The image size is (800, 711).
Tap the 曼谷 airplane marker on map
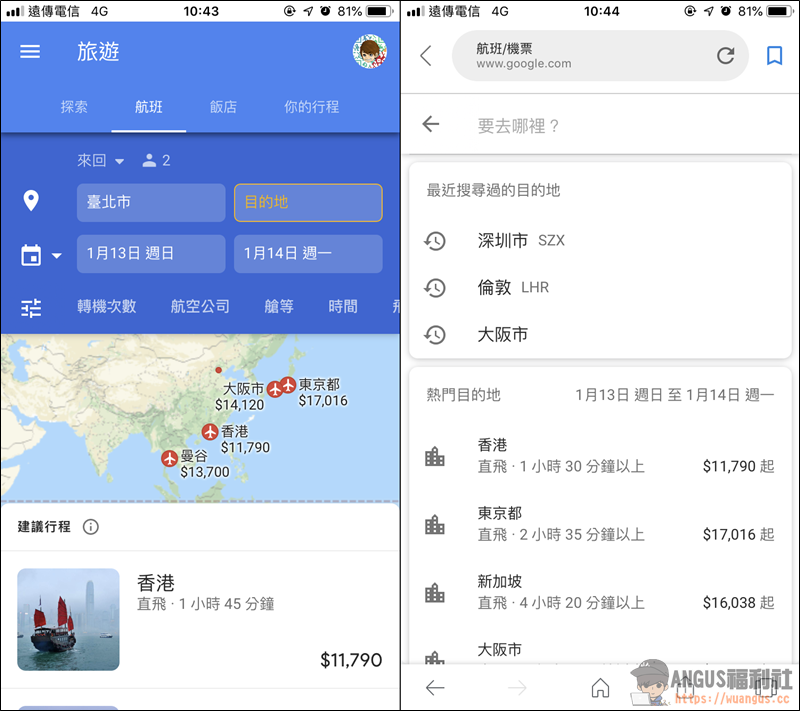[x=169, y=458]
